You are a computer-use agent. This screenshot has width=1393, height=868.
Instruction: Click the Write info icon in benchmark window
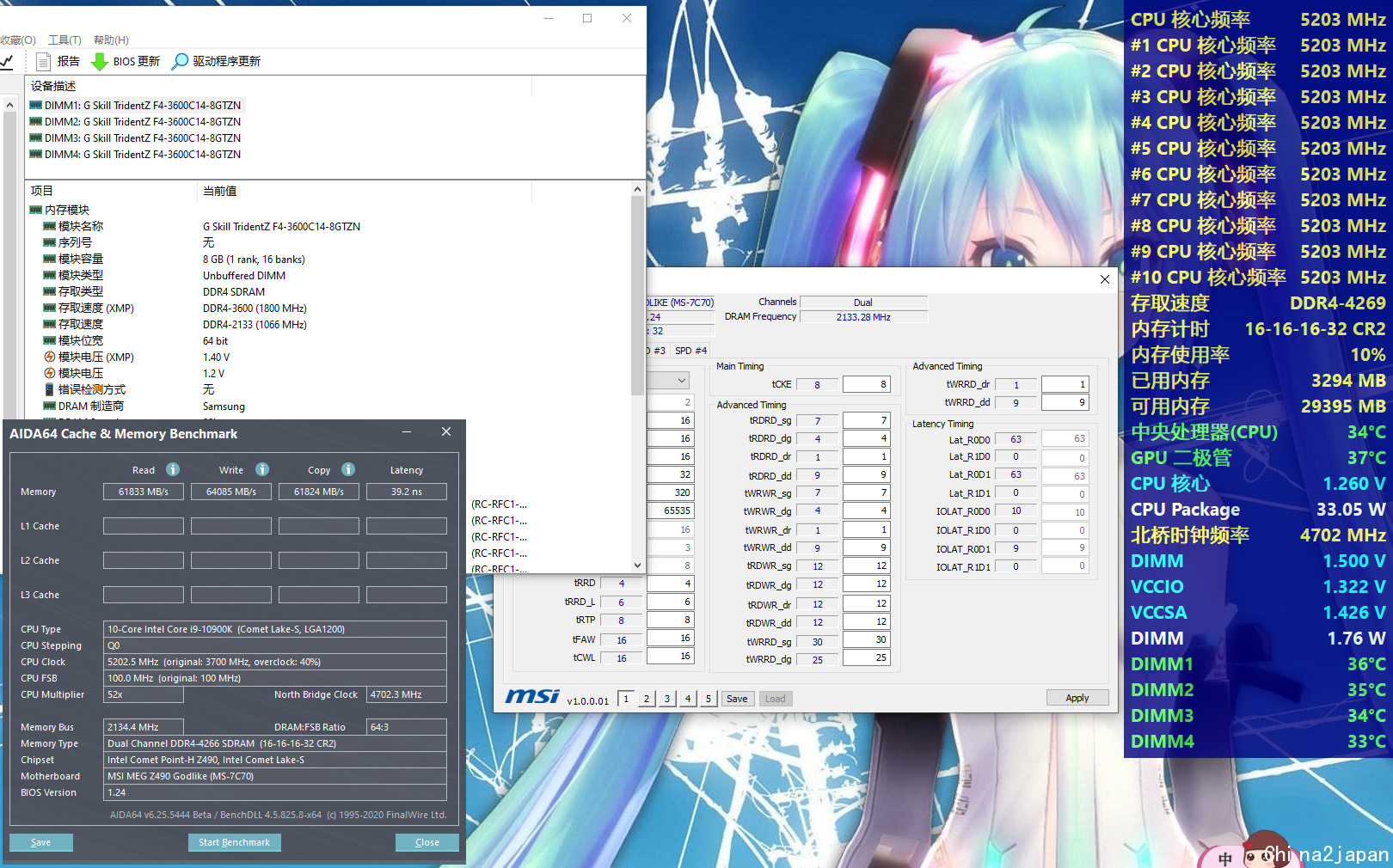coord(262,469)
